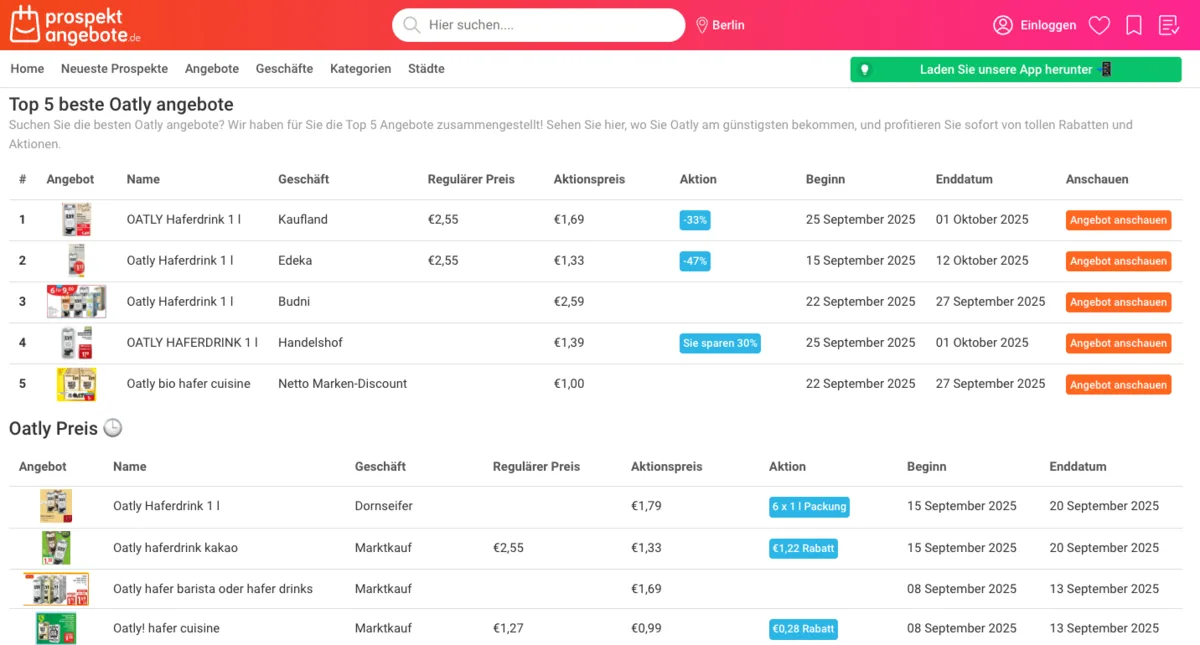The width and height of the screenshot is (1200, 645).
Task: Click the Dornseifer store cell
Action: (384, 506)
